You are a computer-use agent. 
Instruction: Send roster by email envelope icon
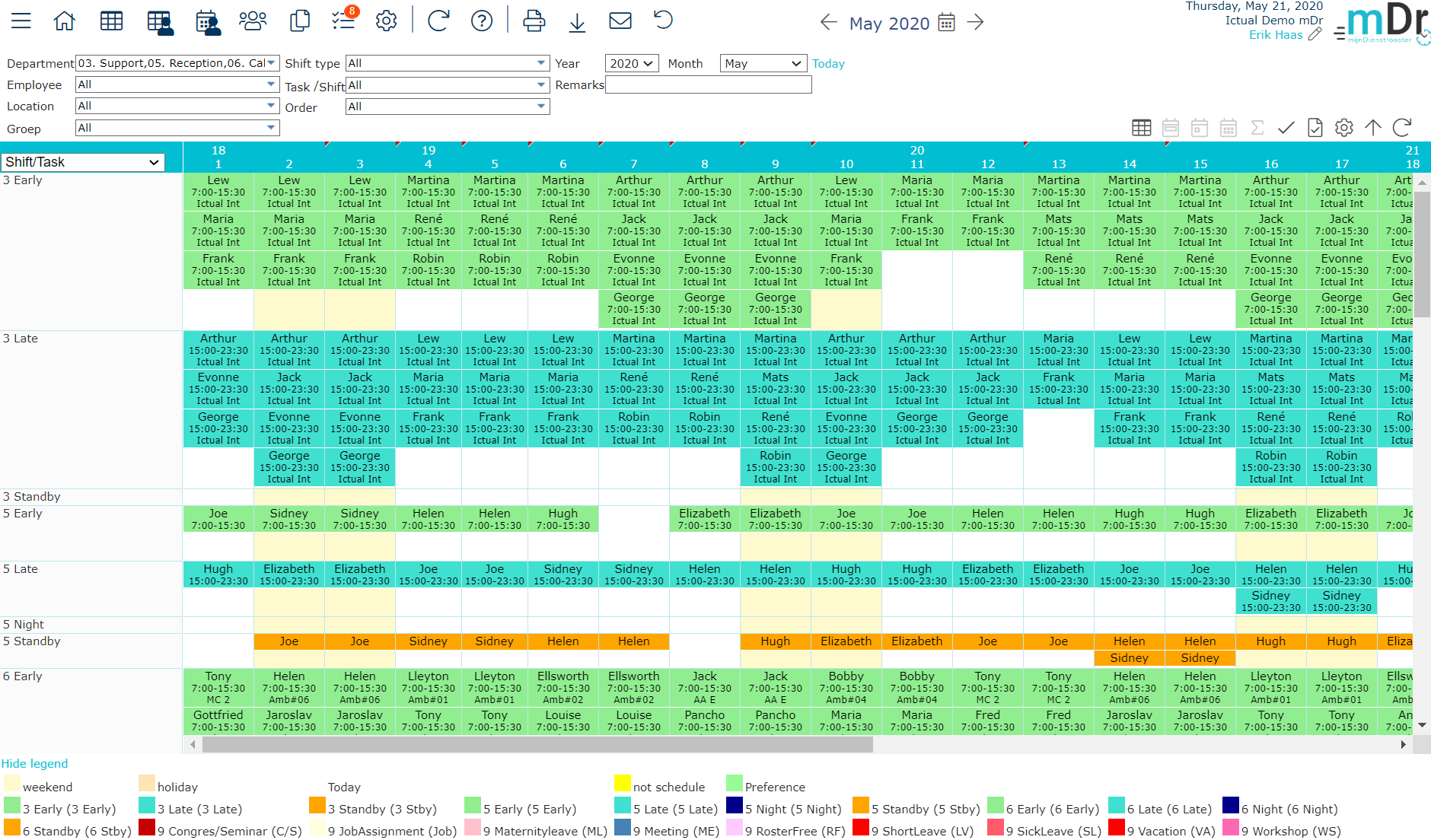tap(620, 21)
